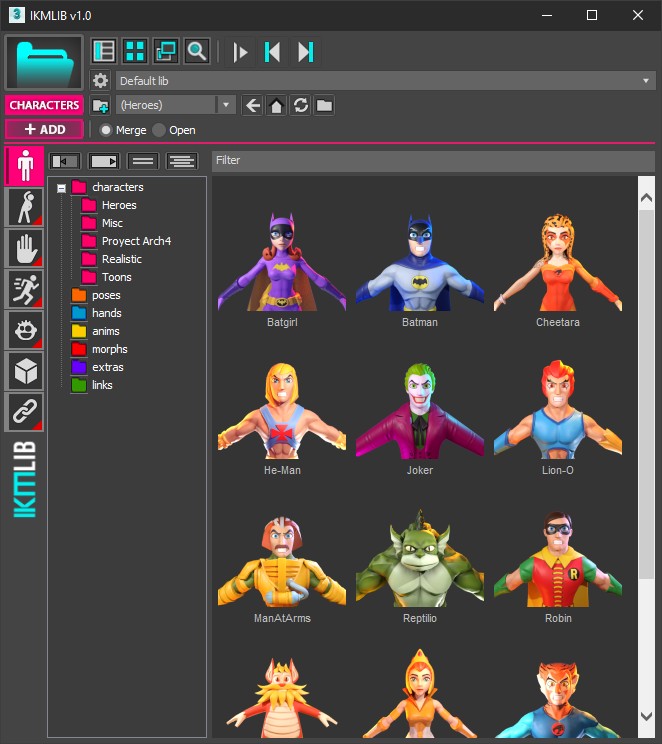Screen dimensions: 662x744
Task: Click the Filter input field
Action: click(x=432, y=160)
